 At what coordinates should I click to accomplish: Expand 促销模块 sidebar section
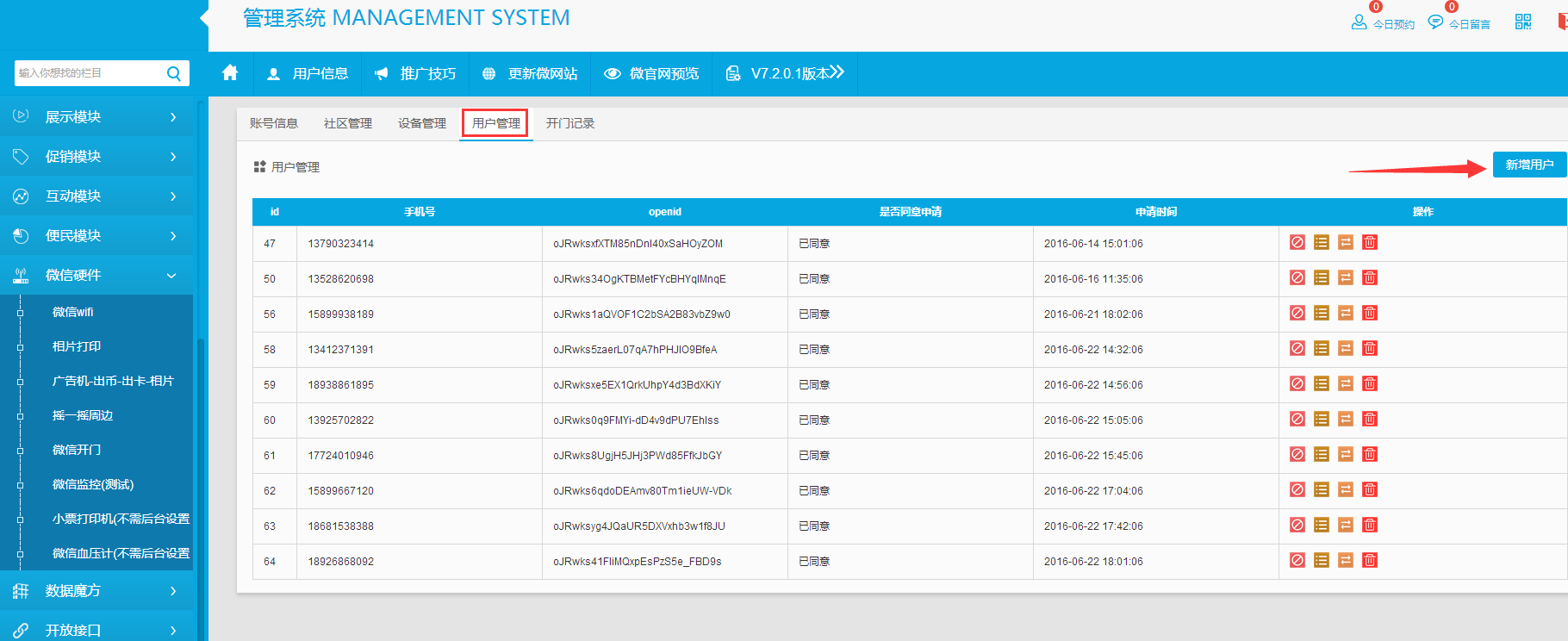pos(96,156)
